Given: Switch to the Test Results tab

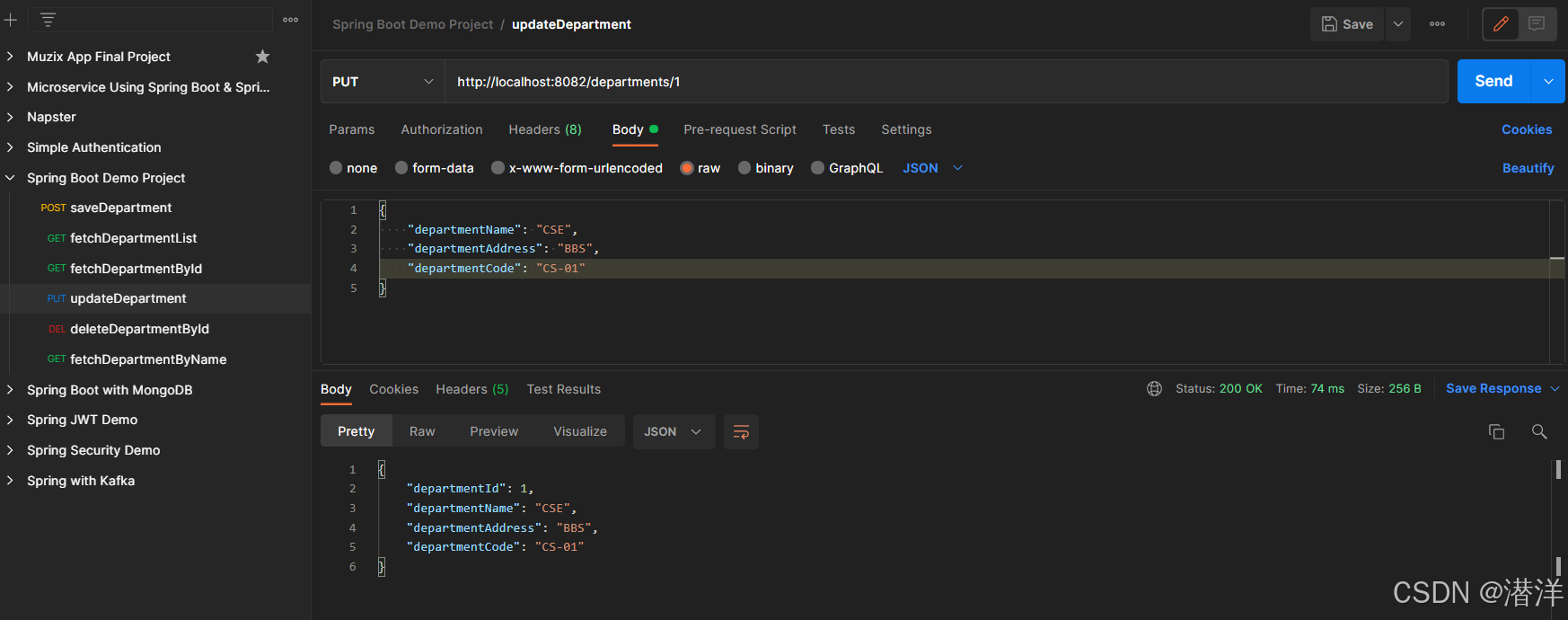Looking at the screenshot, I should coord(564,389).
